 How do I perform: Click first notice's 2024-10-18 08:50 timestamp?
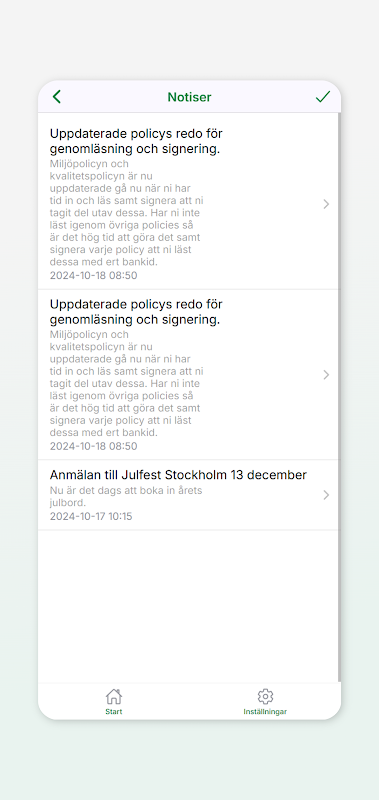point(93,276)
